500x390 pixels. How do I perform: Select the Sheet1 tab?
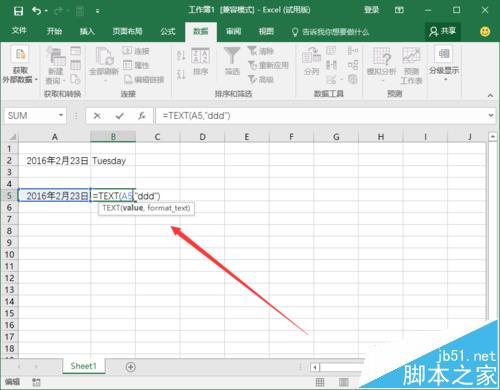(83, 366)
